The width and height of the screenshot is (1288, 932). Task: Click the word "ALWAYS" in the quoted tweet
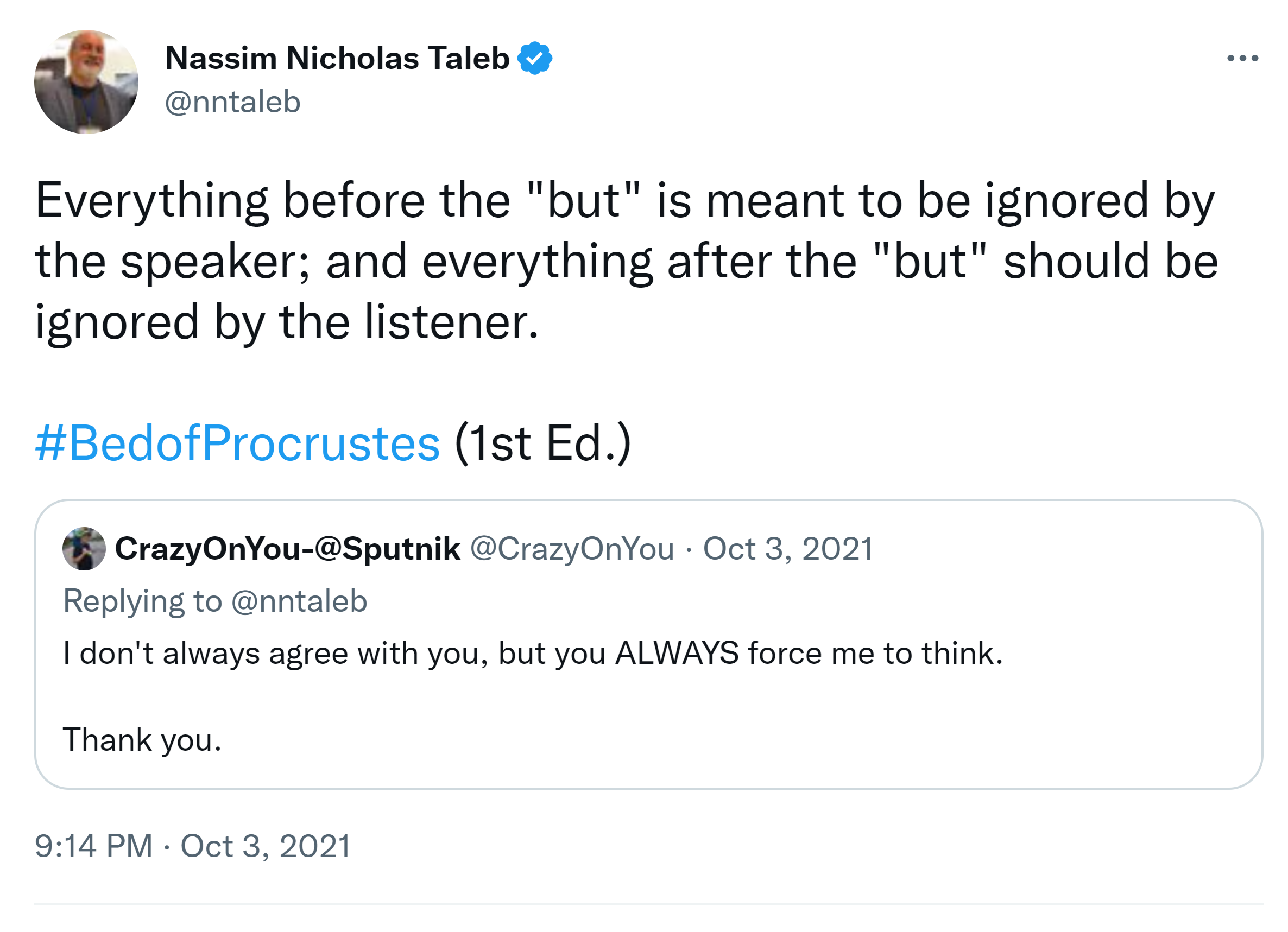[x=677, y=654]
